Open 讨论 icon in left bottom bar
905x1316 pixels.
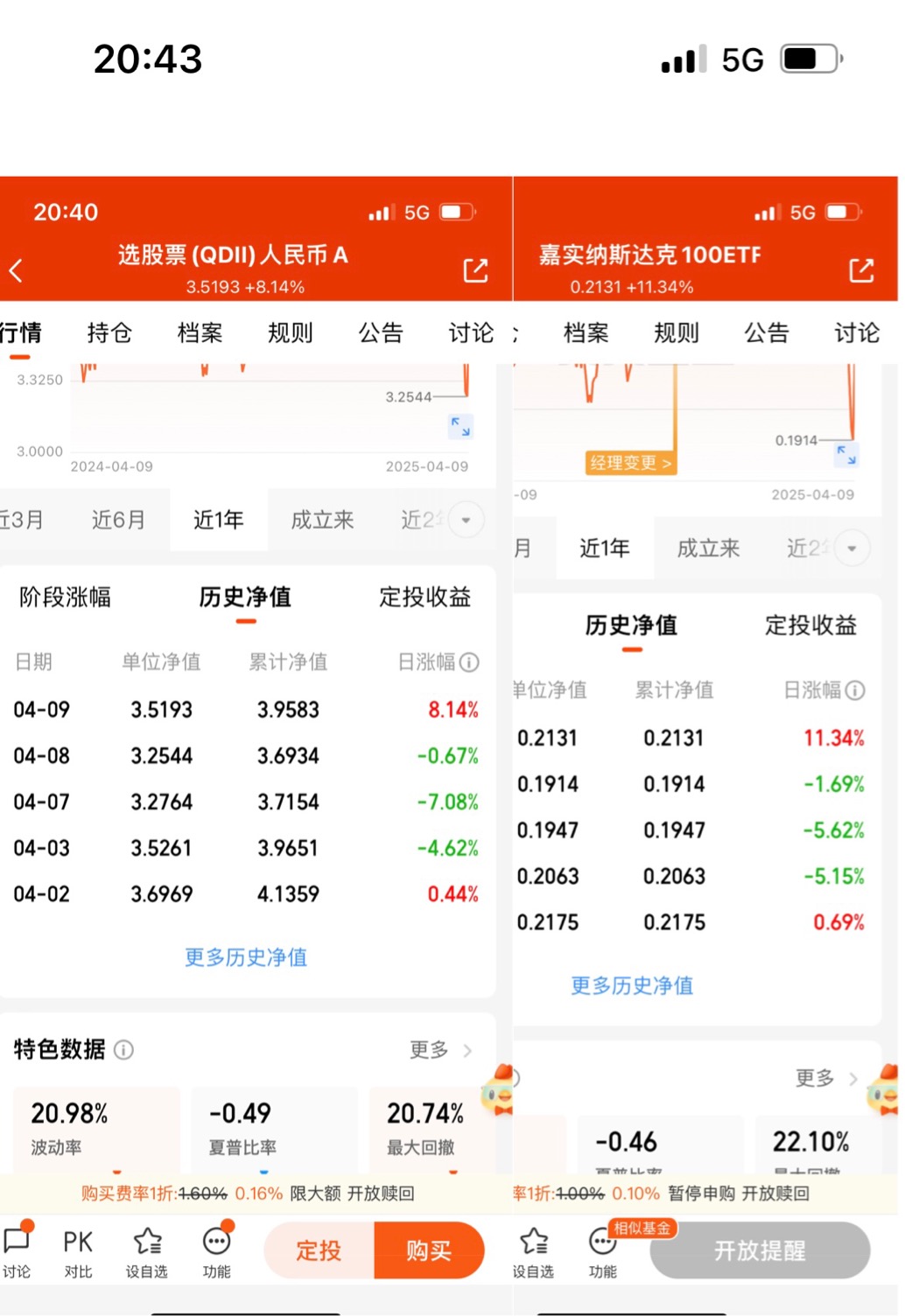point(18,1251)
